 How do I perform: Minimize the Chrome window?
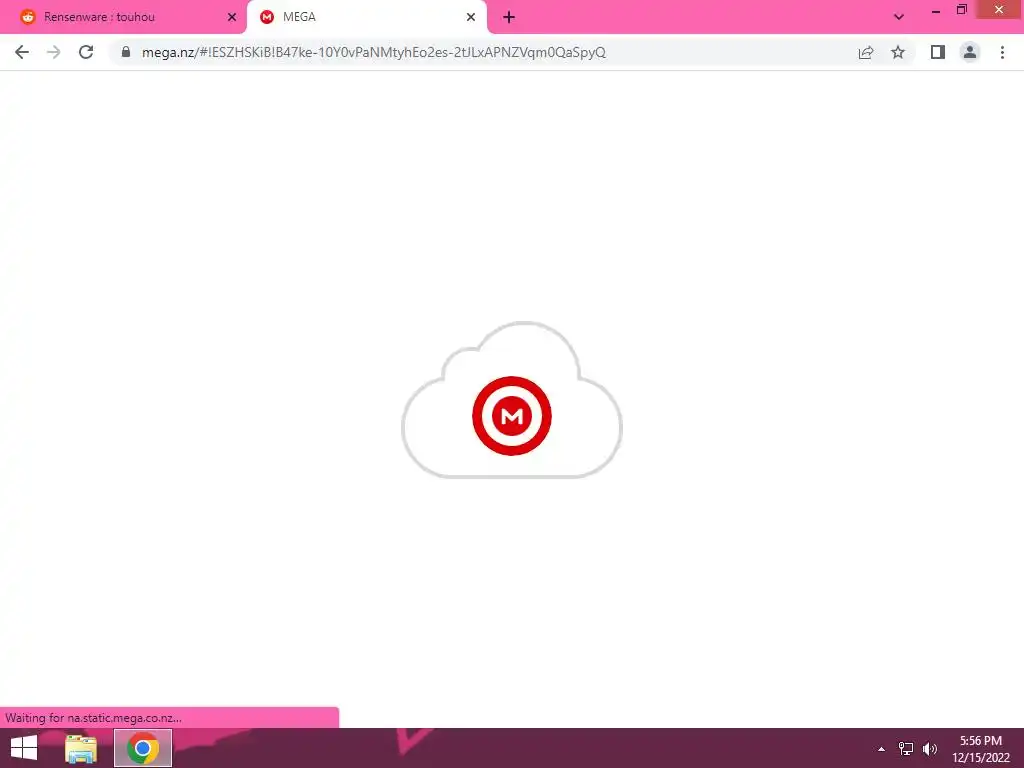click(x=936, y=10)
